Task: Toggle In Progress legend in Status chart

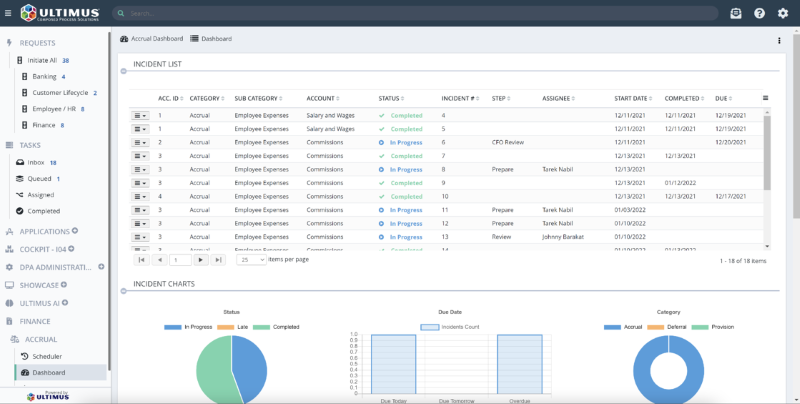Action: [188, 327]
